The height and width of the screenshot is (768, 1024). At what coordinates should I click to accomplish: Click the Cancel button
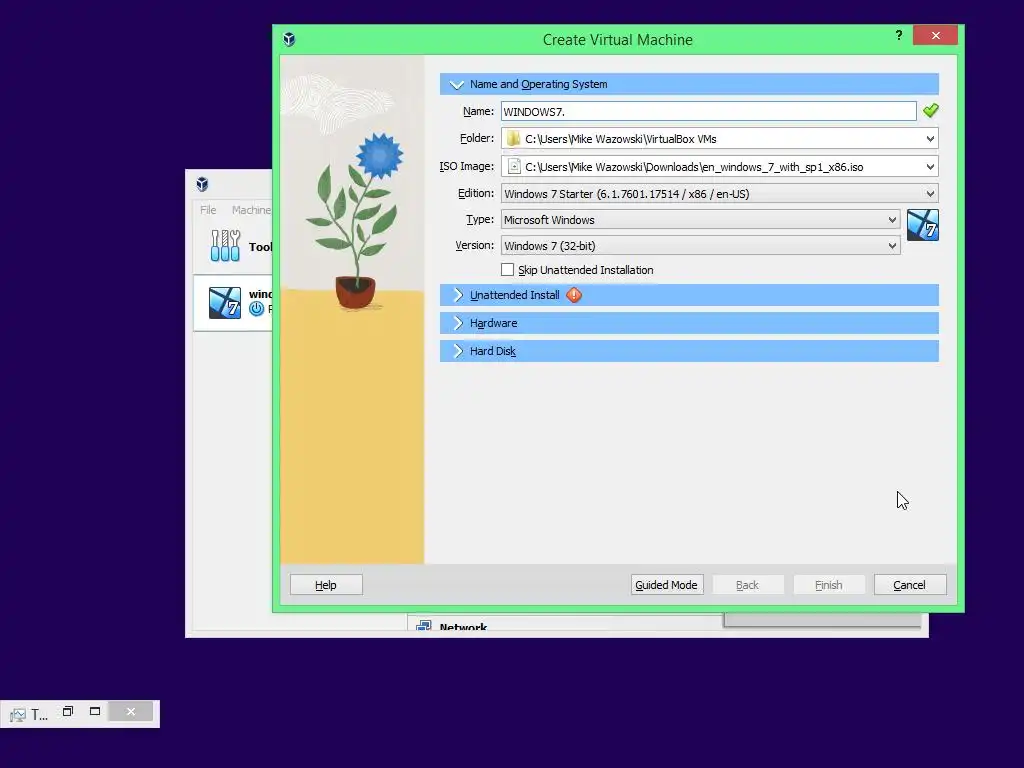(910, 585)
